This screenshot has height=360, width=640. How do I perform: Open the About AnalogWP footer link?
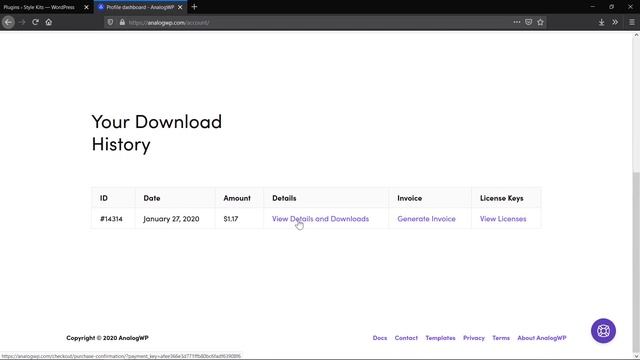(542, 338)
